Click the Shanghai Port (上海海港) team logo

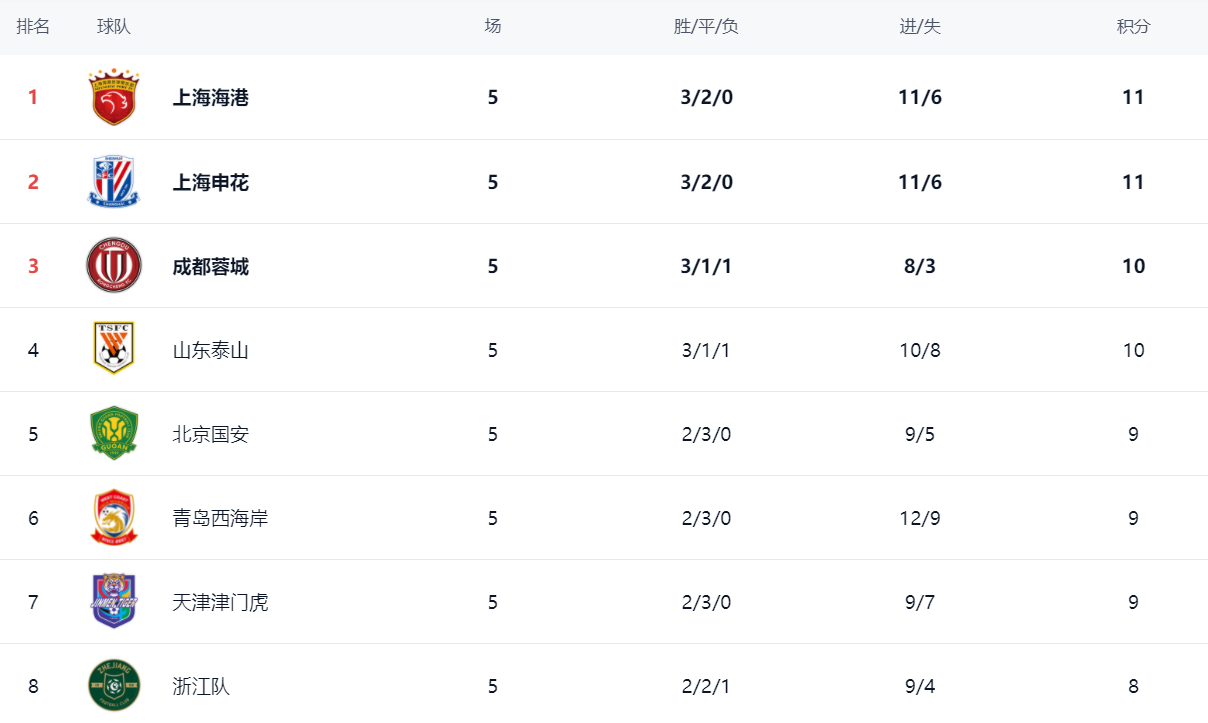pyautogui.click(x=113, y=97)
